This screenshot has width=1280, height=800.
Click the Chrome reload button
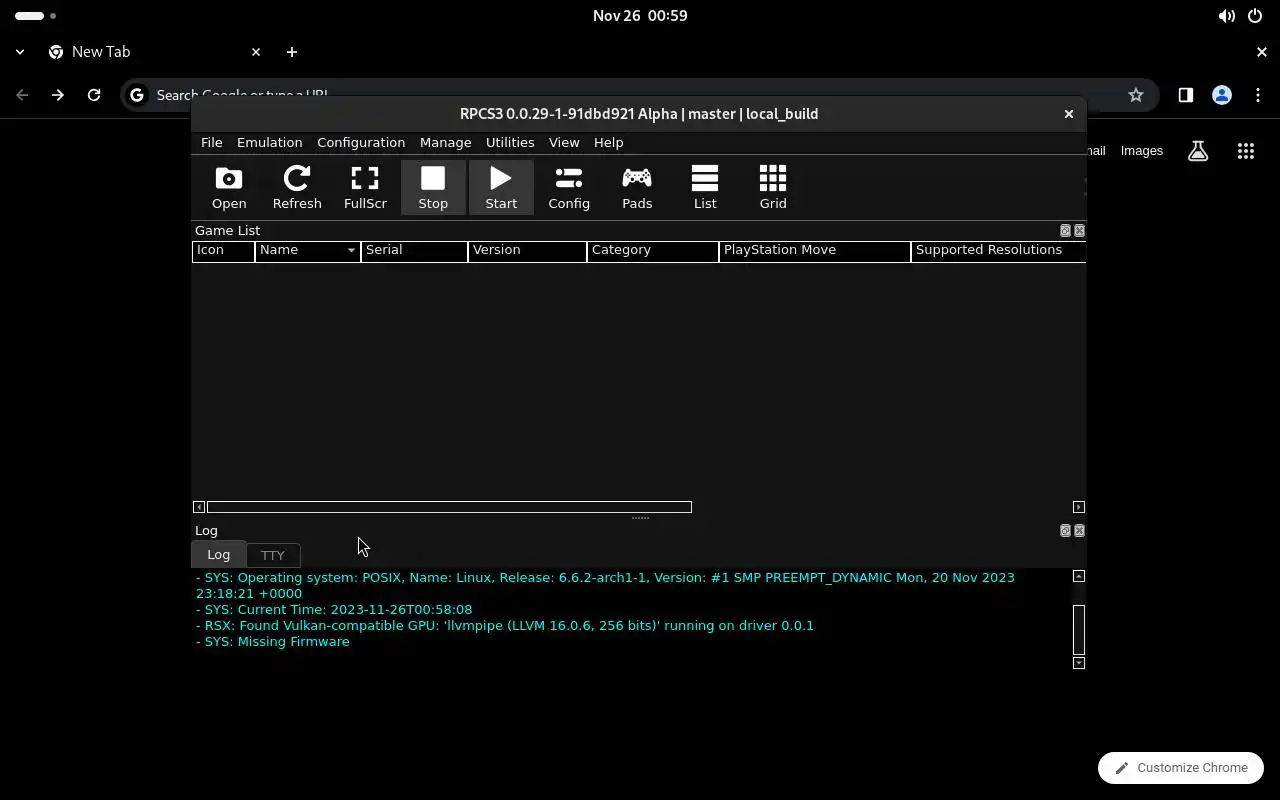(x=94, y=95)
